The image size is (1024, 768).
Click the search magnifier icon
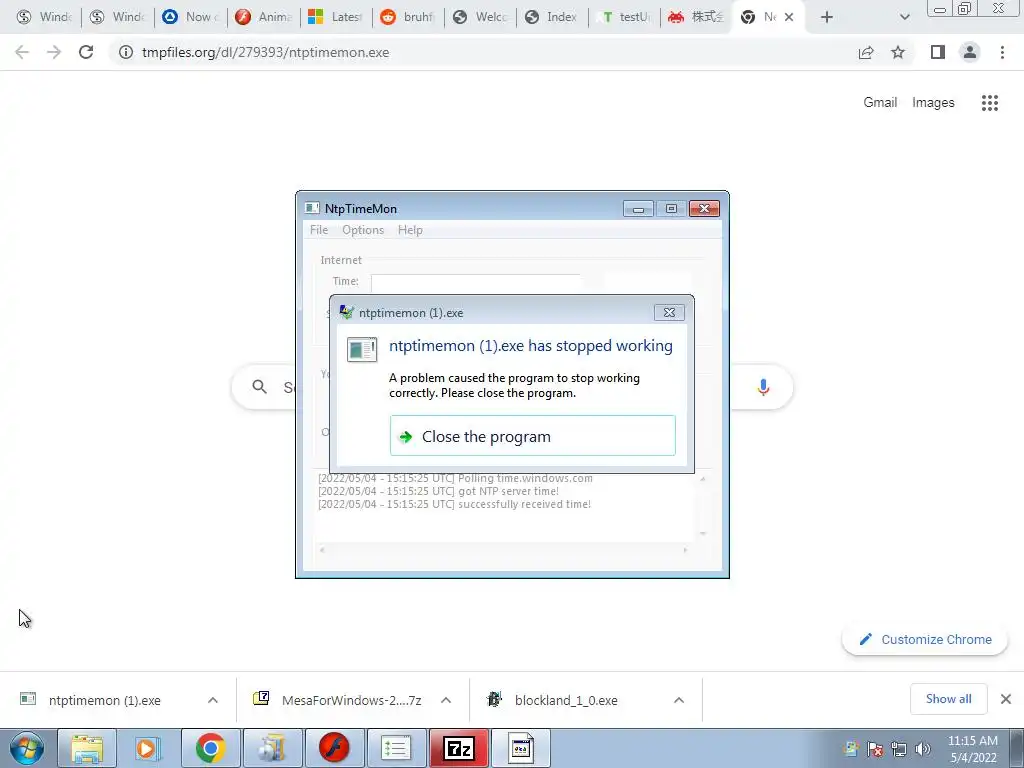259,387
